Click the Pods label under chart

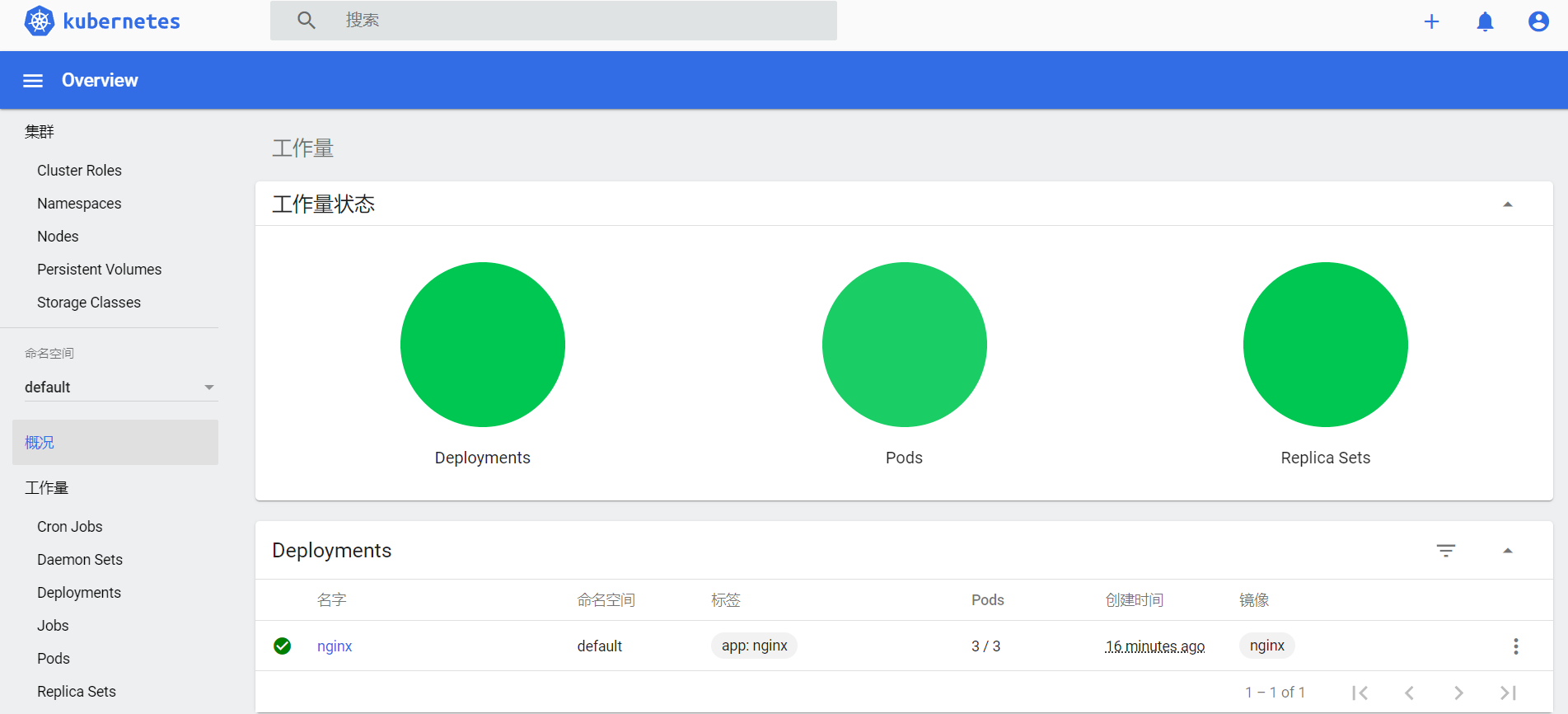click(x=904, y=458)
